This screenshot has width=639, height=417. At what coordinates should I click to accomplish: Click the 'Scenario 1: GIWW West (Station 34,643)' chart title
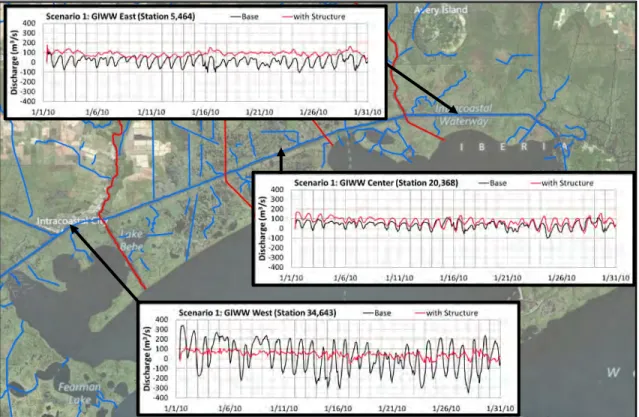[258, 313]
